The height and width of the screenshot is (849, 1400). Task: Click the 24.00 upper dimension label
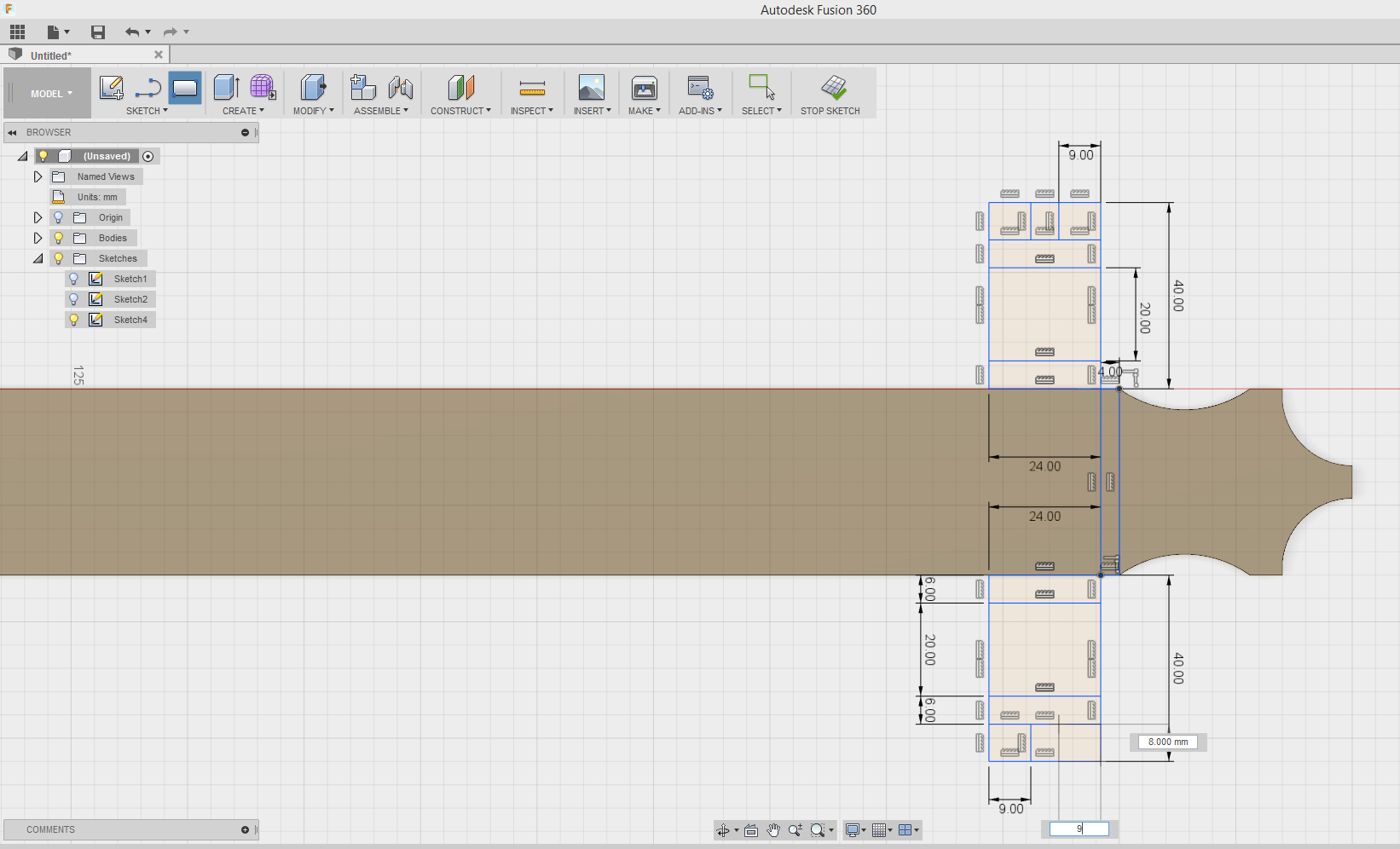[1045, 466]
